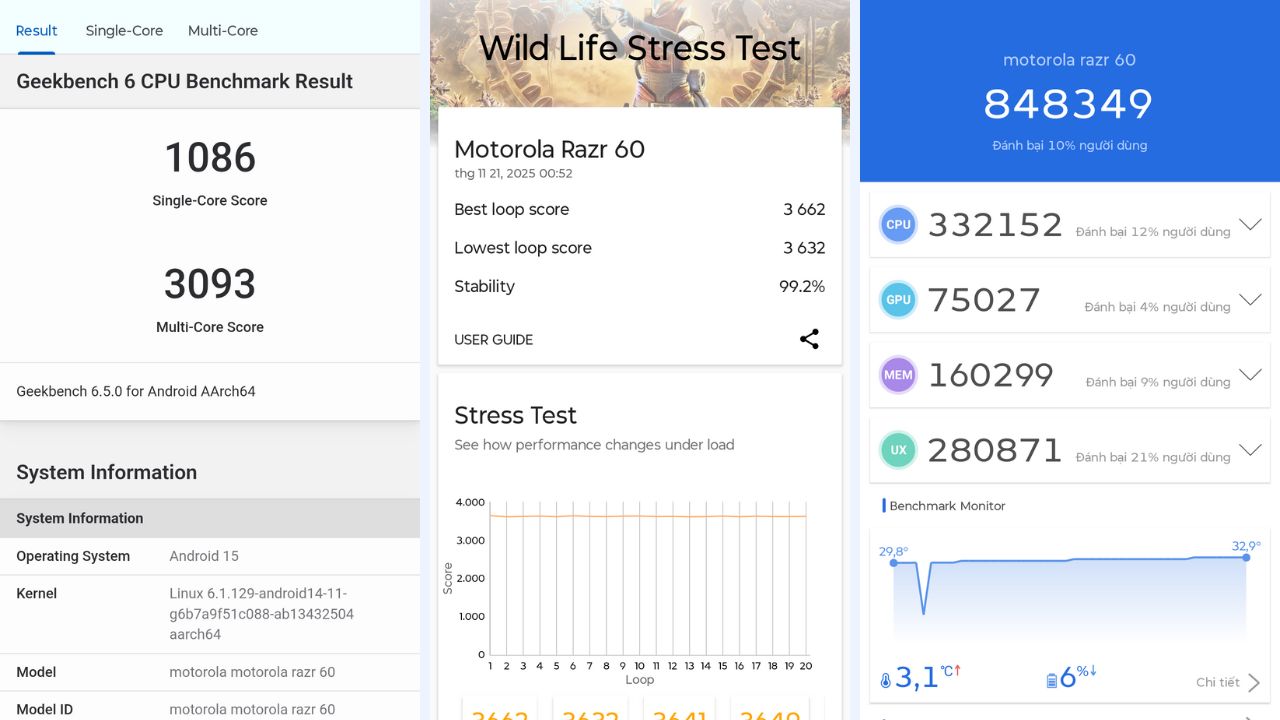This screenshot has width=1280, height=720.
Task: Expand the MEM score details chevron
Action: pos(1249,375)
